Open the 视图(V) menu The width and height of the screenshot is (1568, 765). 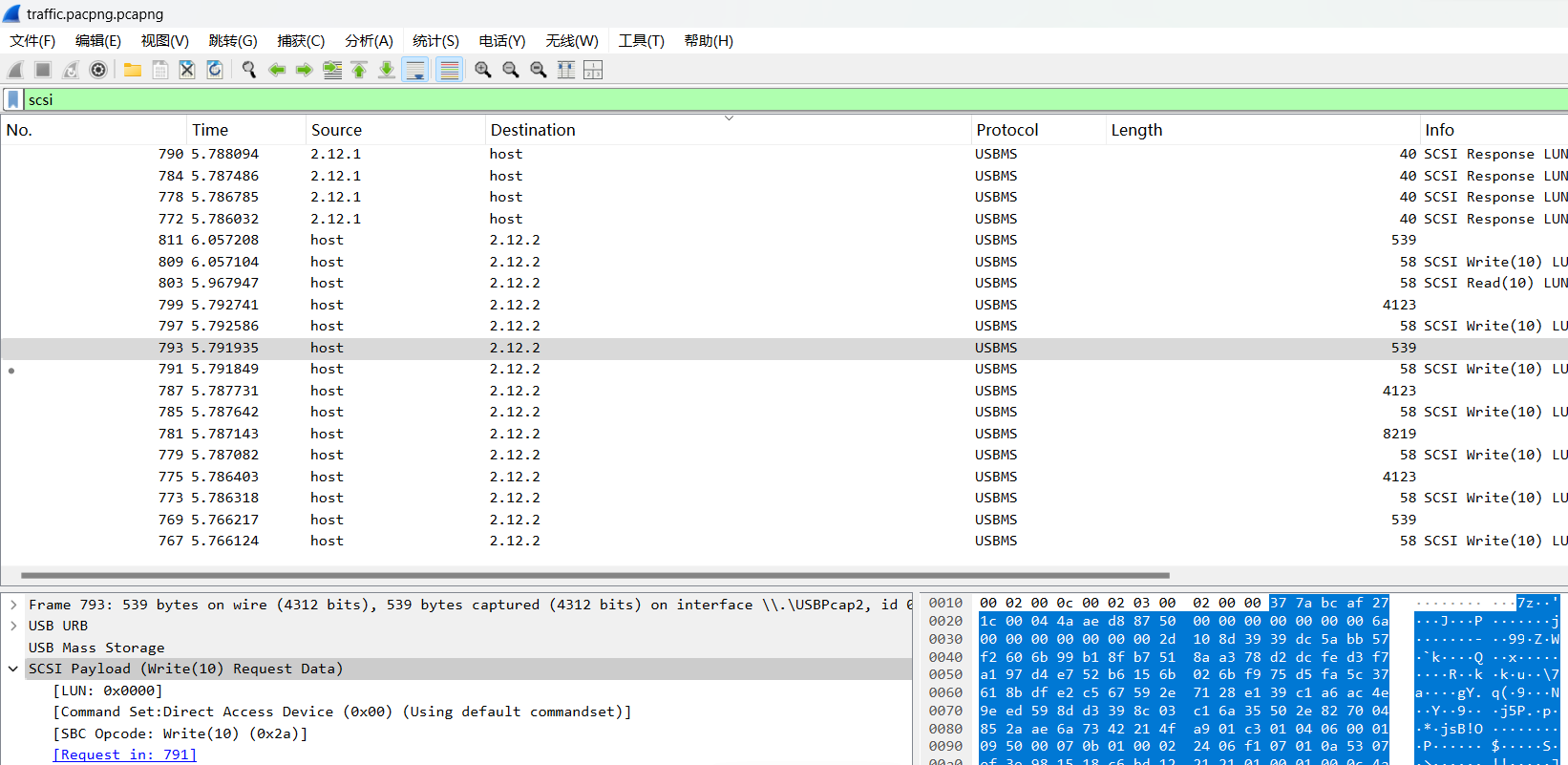[165, 41]
